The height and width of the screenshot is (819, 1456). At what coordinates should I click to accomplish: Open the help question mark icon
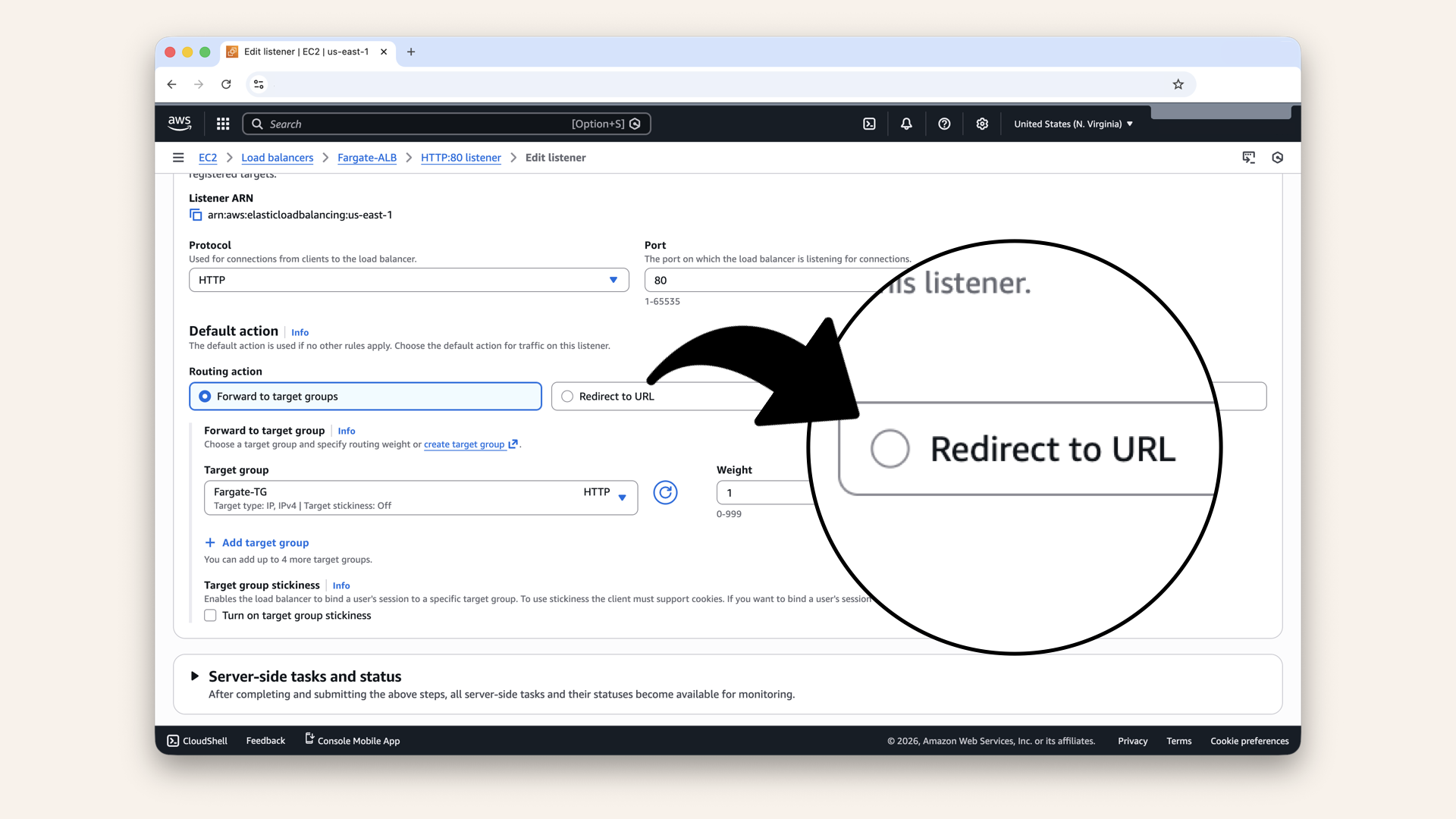coord(944,124)
